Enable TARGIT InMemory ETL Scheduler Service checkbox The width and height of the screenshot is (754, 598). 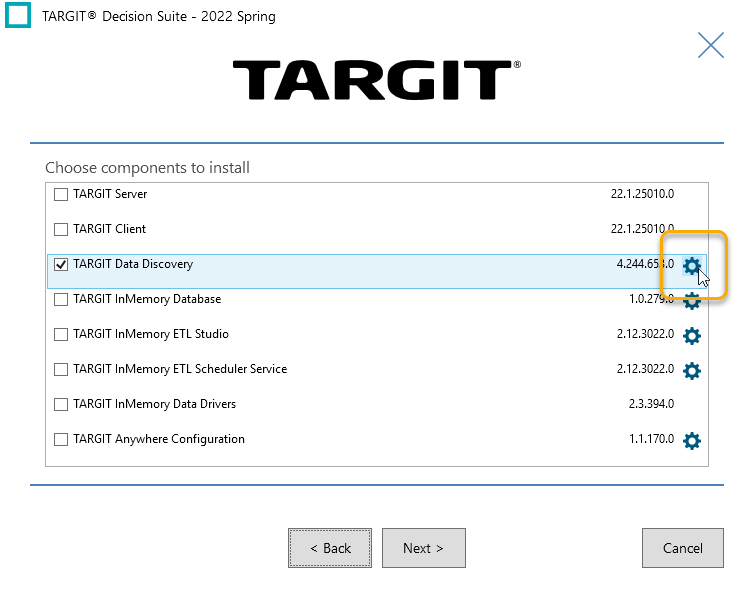[61, 369]
